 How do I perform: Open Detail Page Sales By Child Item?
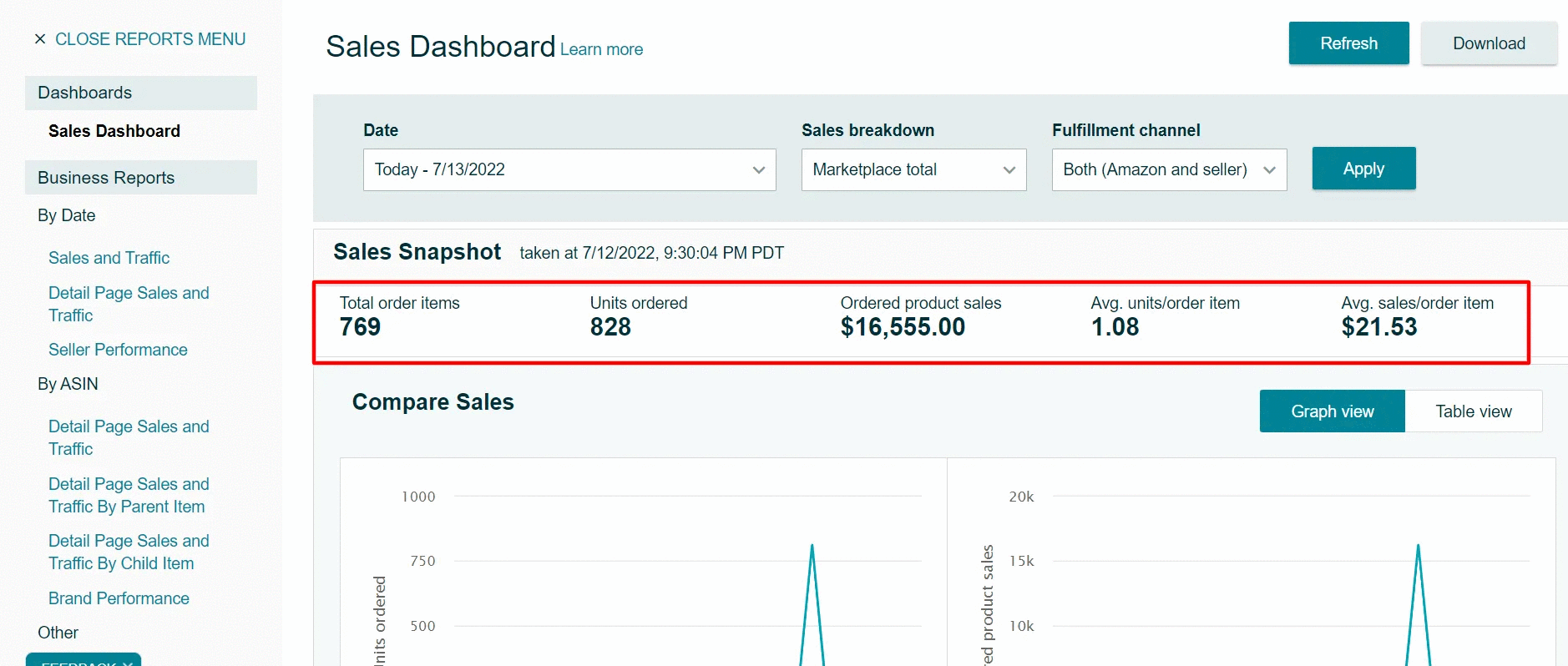click(129, 552)
